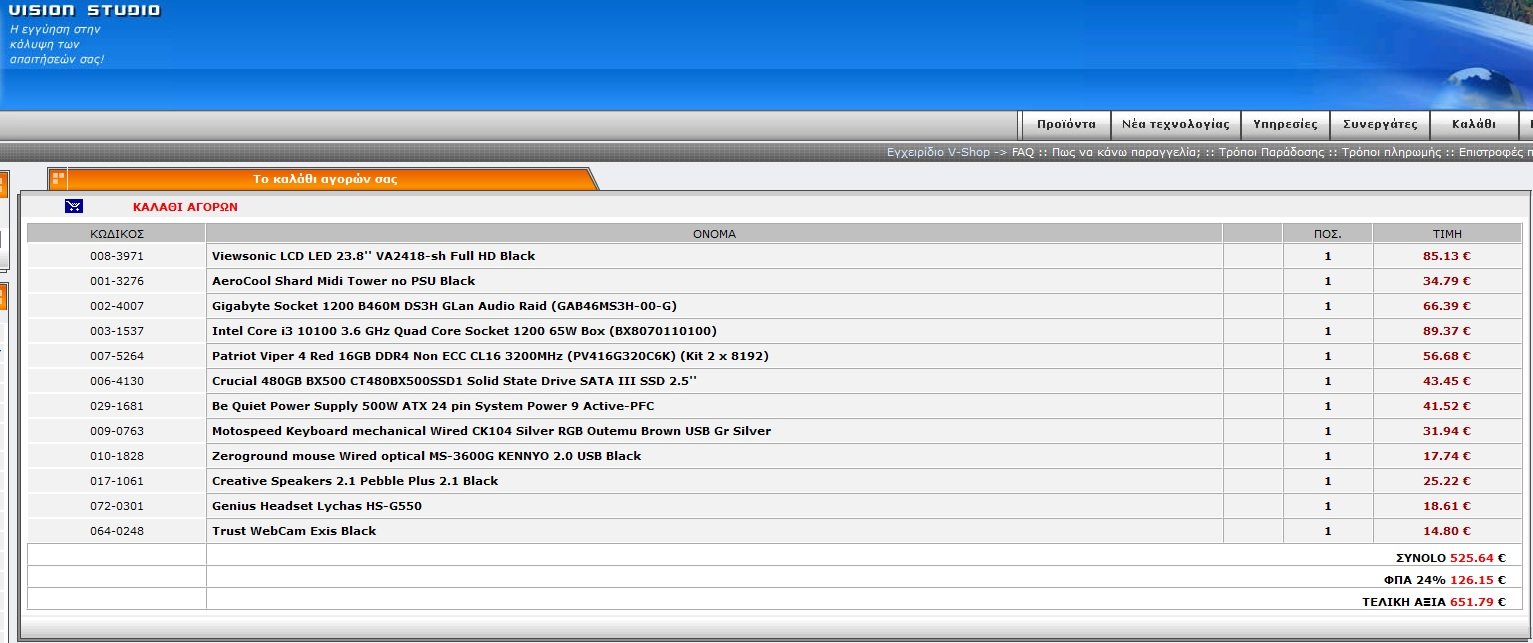This screenshot has height=643, width=1533.
Task: Select the Genius Headset Lychas HS-G550 item
Action: [317, 506]
